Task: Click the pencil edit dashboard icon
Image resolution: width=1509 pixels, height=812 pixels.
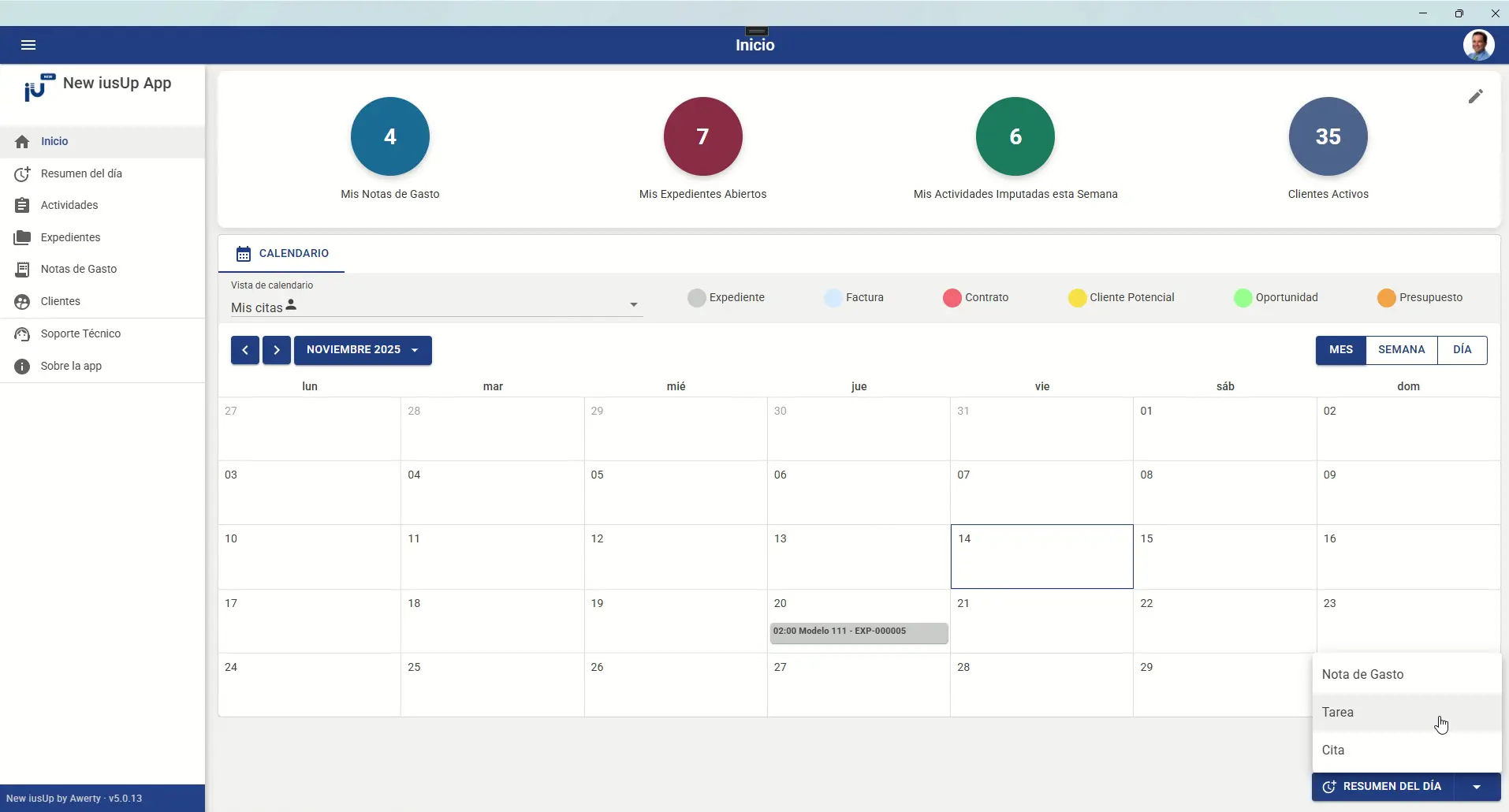Action: pyautogui.click(x=1476, y=96)
